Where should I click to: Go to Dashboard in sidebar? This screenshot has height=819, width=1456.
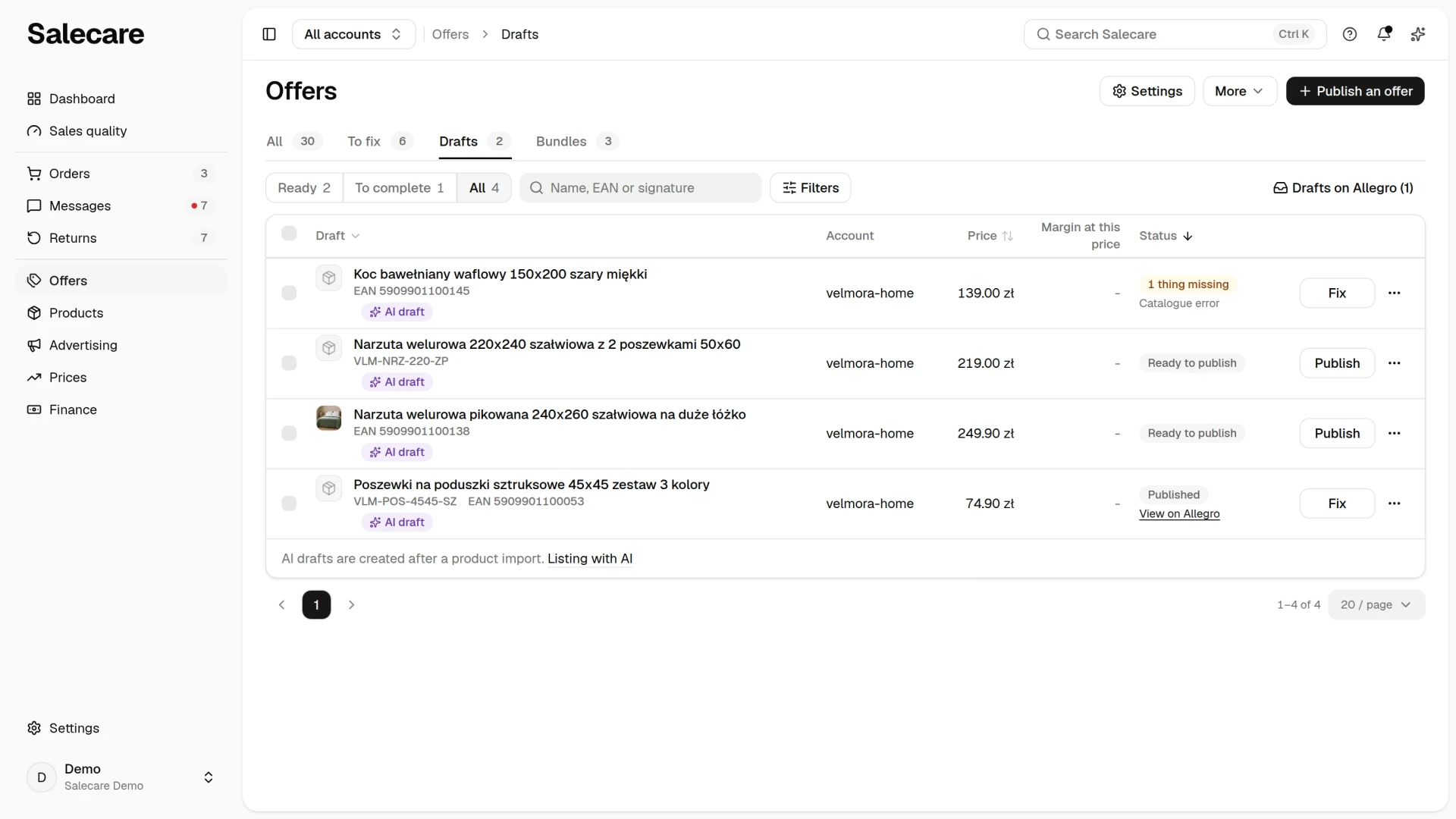121,99
